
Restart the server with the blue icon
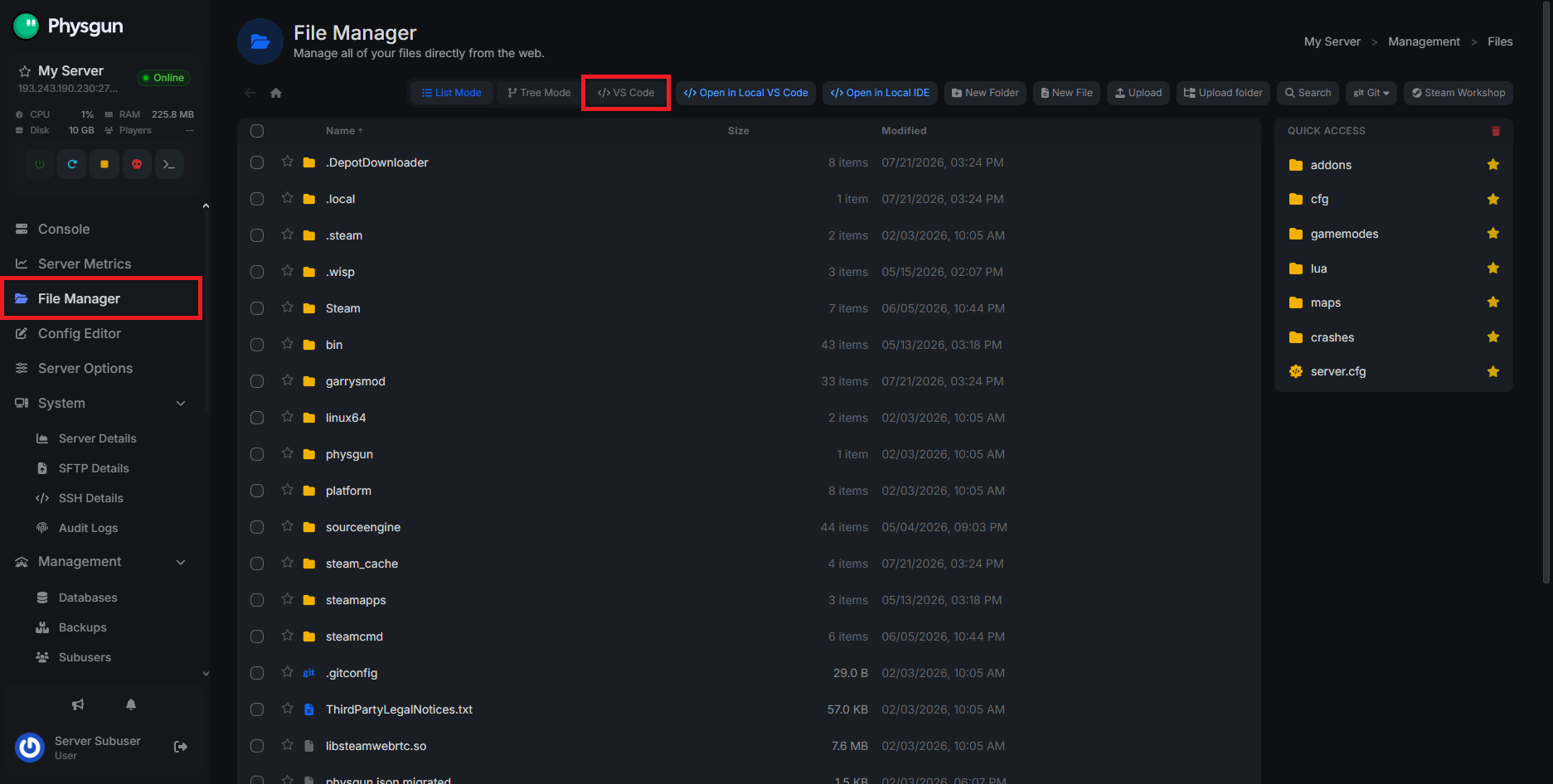point(72,164)
